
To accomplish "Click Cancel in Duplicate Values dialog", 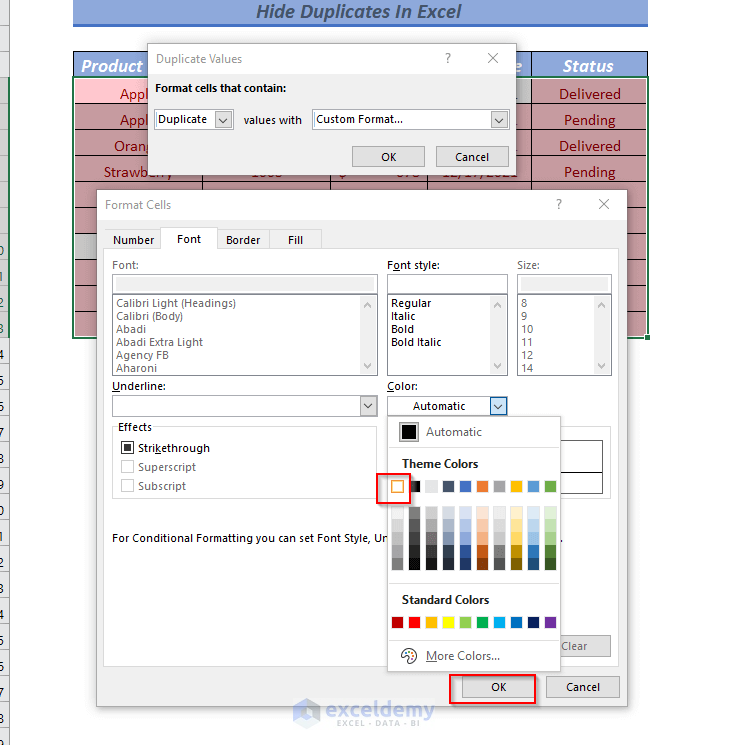I will coord(472,157).
